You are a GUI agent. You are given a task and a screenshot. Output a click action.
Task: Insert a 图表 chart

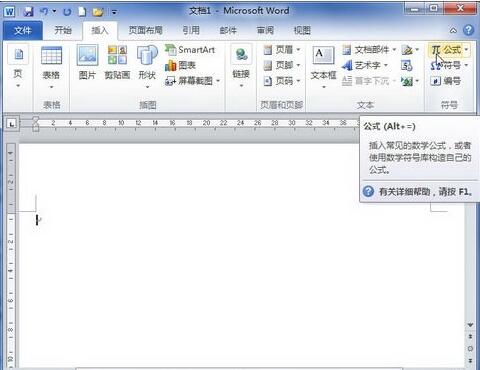coord(180,65)
